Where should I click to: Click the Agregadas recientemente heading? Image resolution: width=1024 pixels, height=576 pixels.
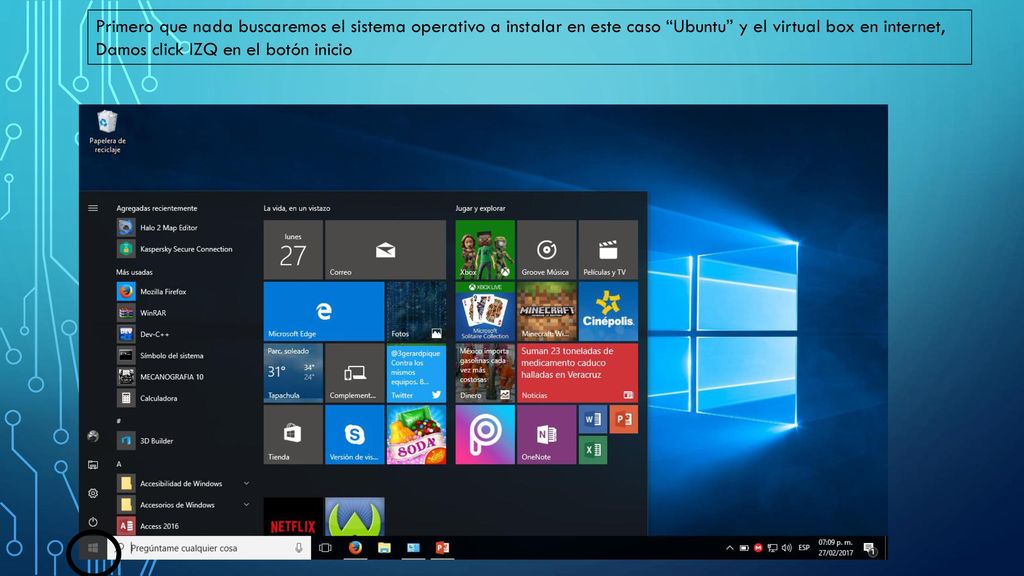[x=157, y=208]
